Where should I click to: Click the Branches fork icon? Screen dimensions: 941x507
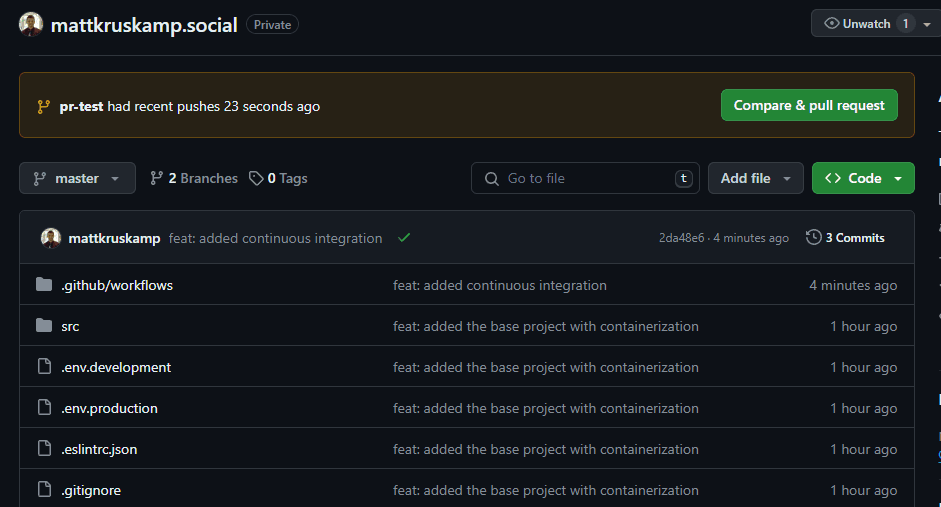pos(157,178)
